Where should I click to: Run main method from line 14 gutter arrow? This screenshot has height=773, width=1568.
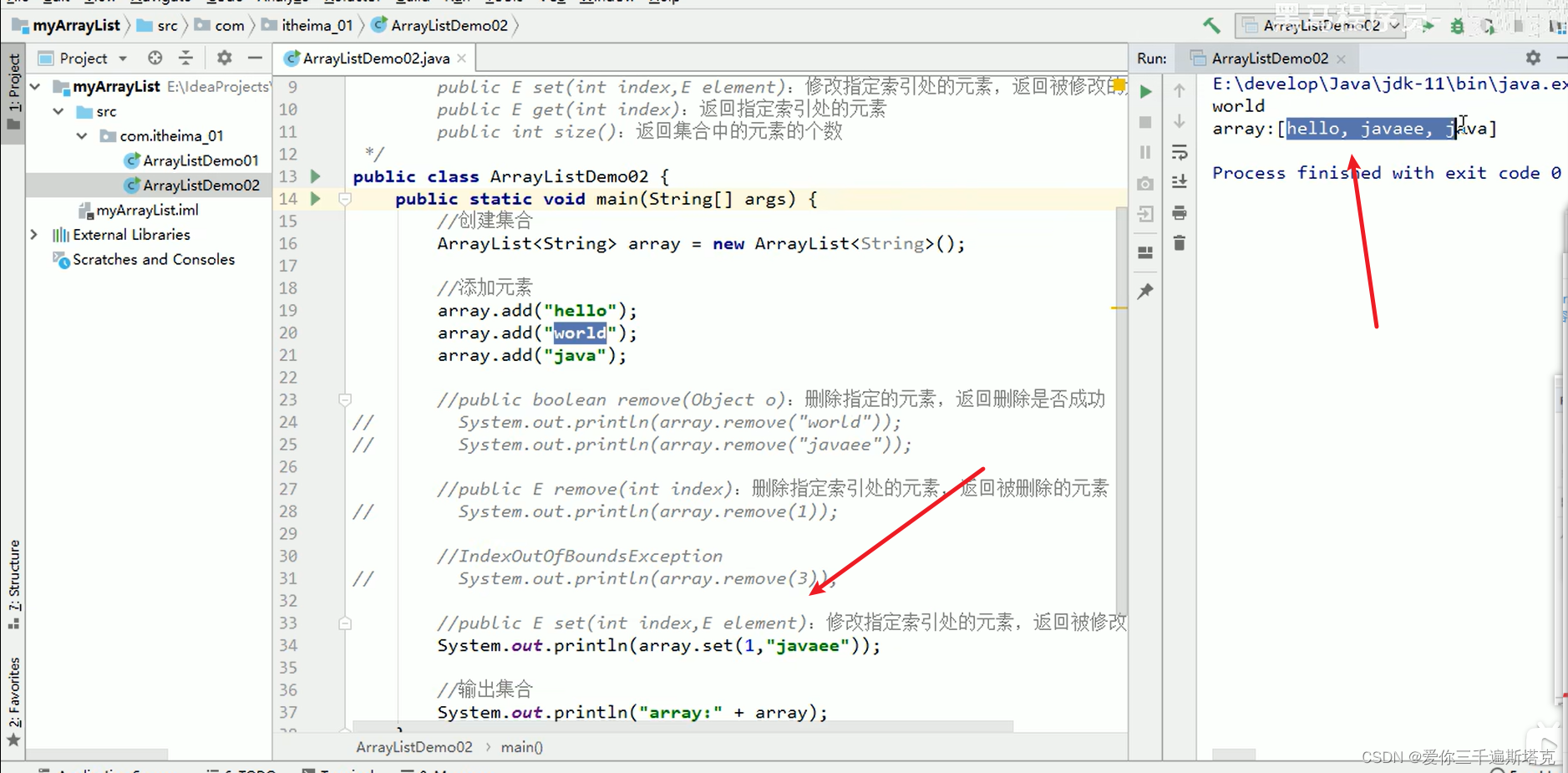tap(315, 199)
